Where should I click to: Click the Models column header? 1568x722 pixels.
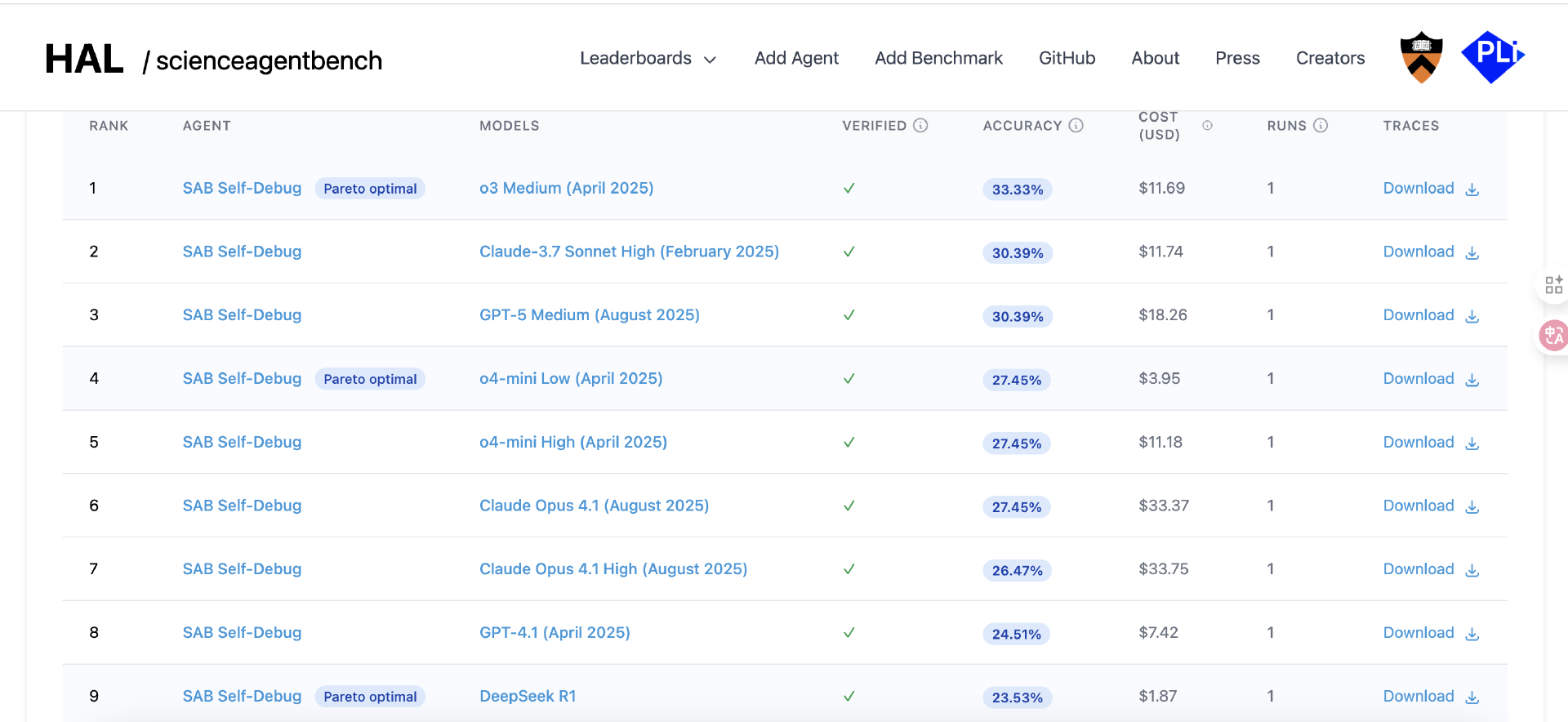pyautogui.click(x=510, y=126)
